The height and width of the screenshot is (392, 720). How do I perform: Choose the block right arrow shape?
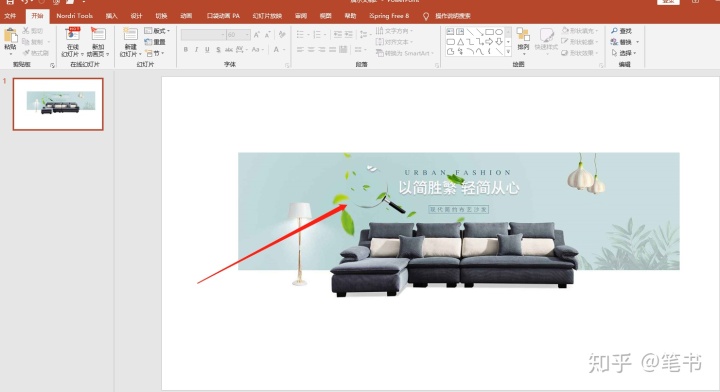[489, 42]
